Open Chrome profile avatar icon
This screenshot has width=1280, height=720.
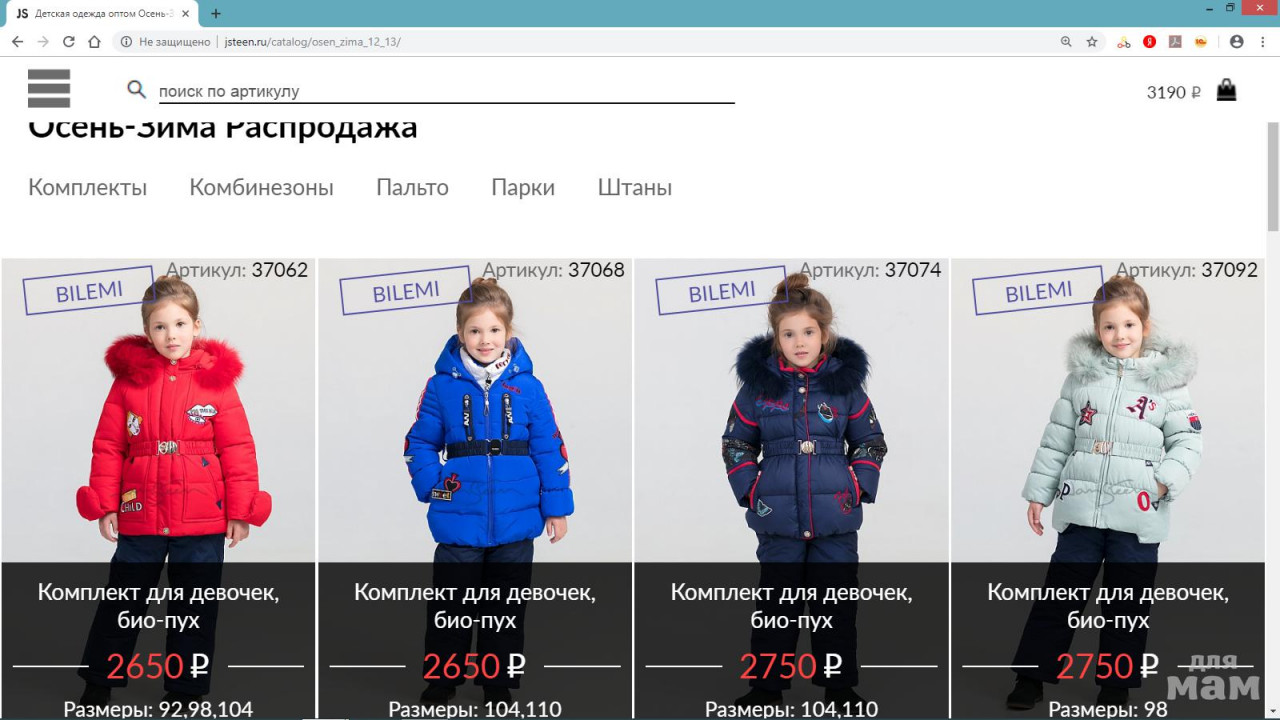click(x=1237, y=42)
